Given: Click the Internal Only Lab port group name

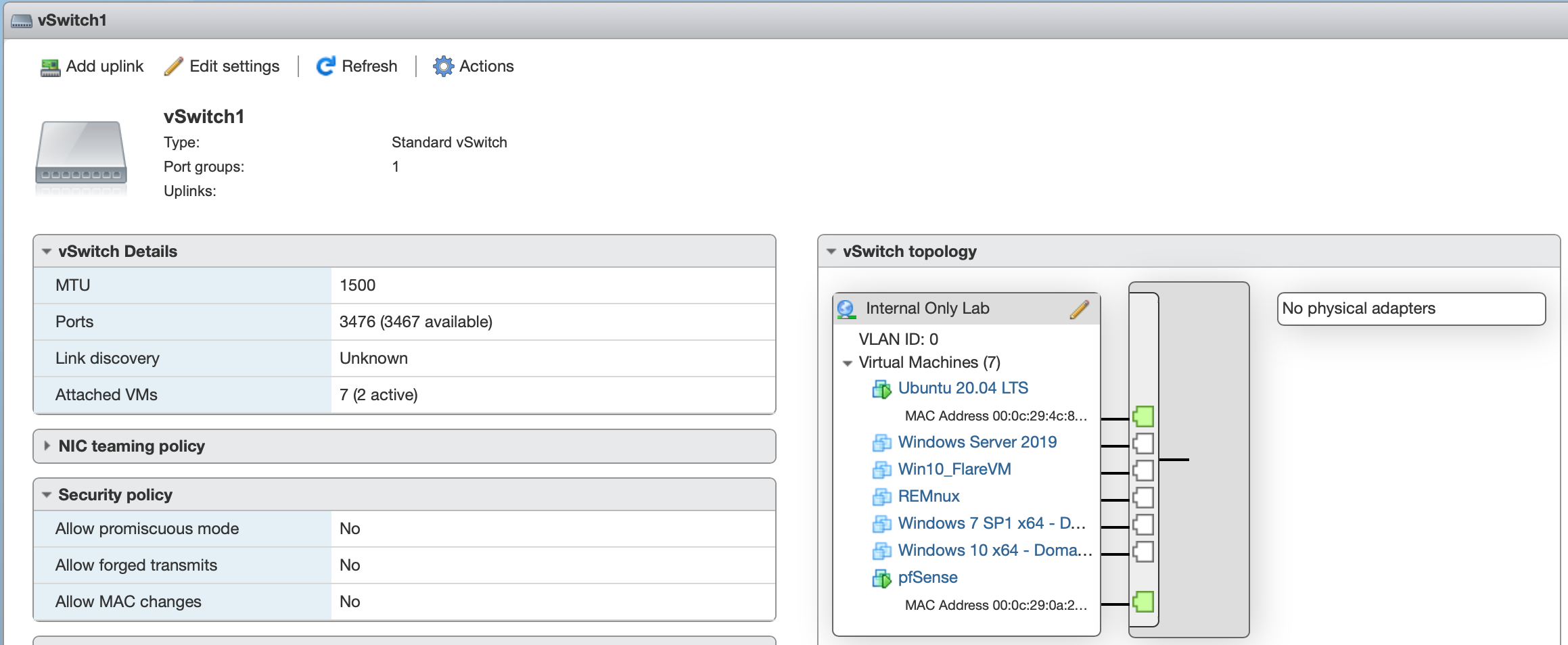Looking at the screenshot, I should click(927, 308).
